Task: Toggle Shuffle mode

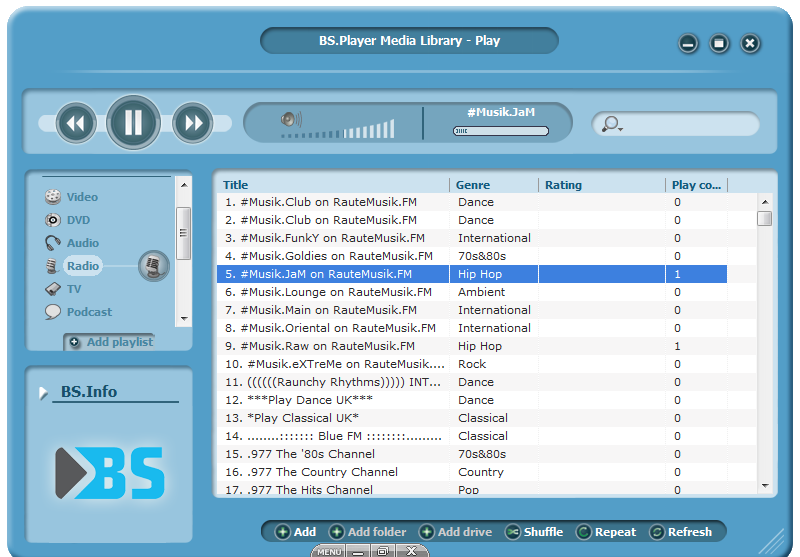Action: pyautogui.click(x=534, y=532)
